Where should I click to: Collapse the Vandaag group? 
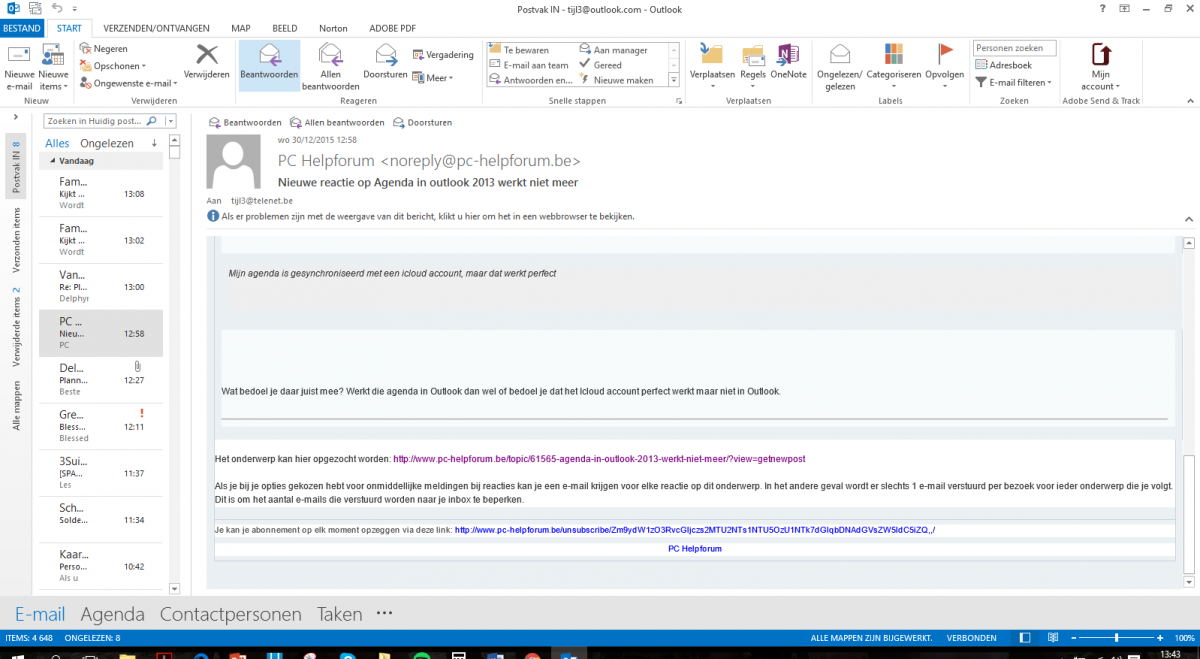[52, 160]
